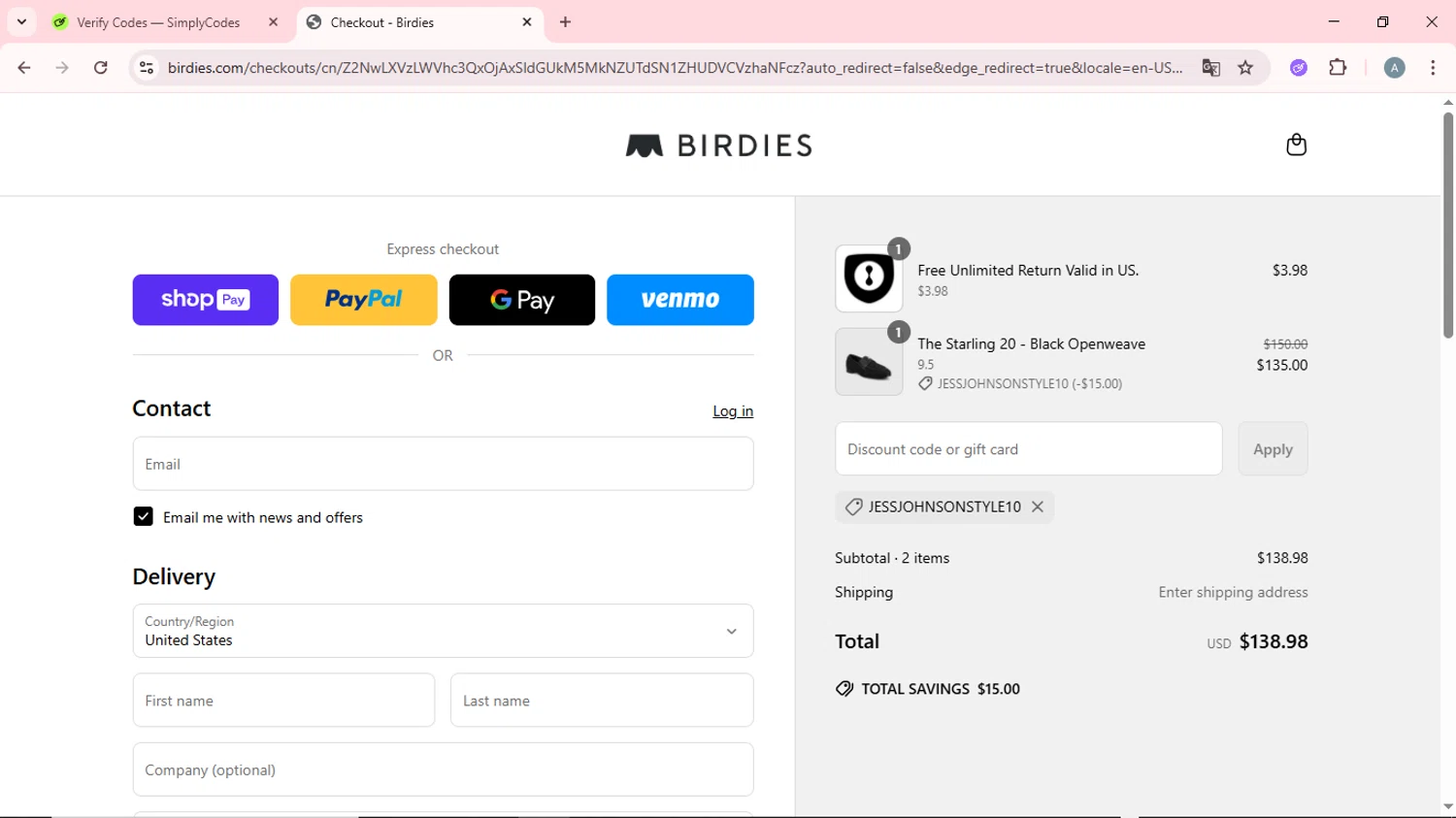The width and height of the screenshot is (1456, 818).
Task: Open the Chrome three-dot menu
Action: [x=1433, y=68]
